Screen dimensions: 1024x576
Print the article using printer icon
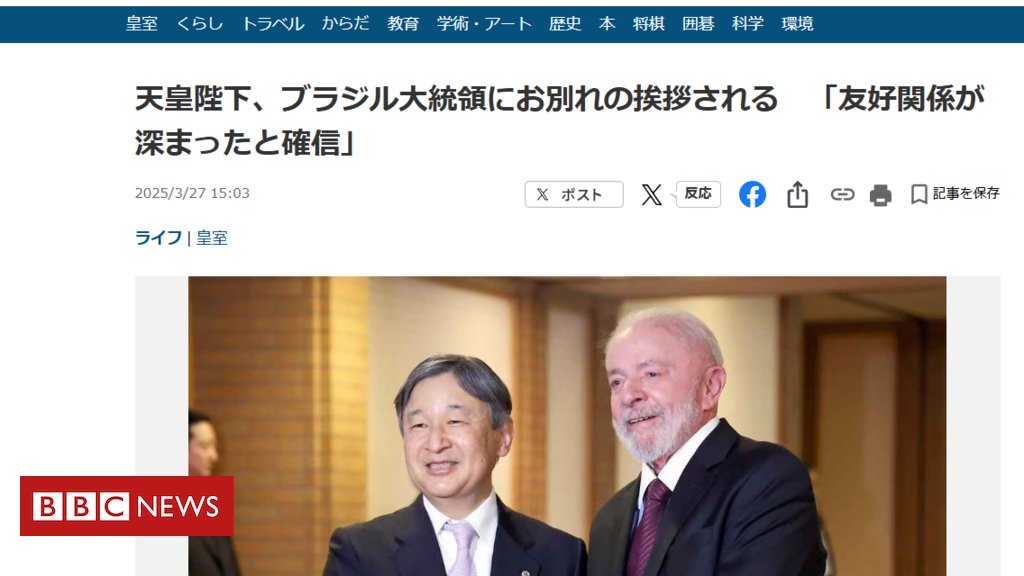coord(880,195)
